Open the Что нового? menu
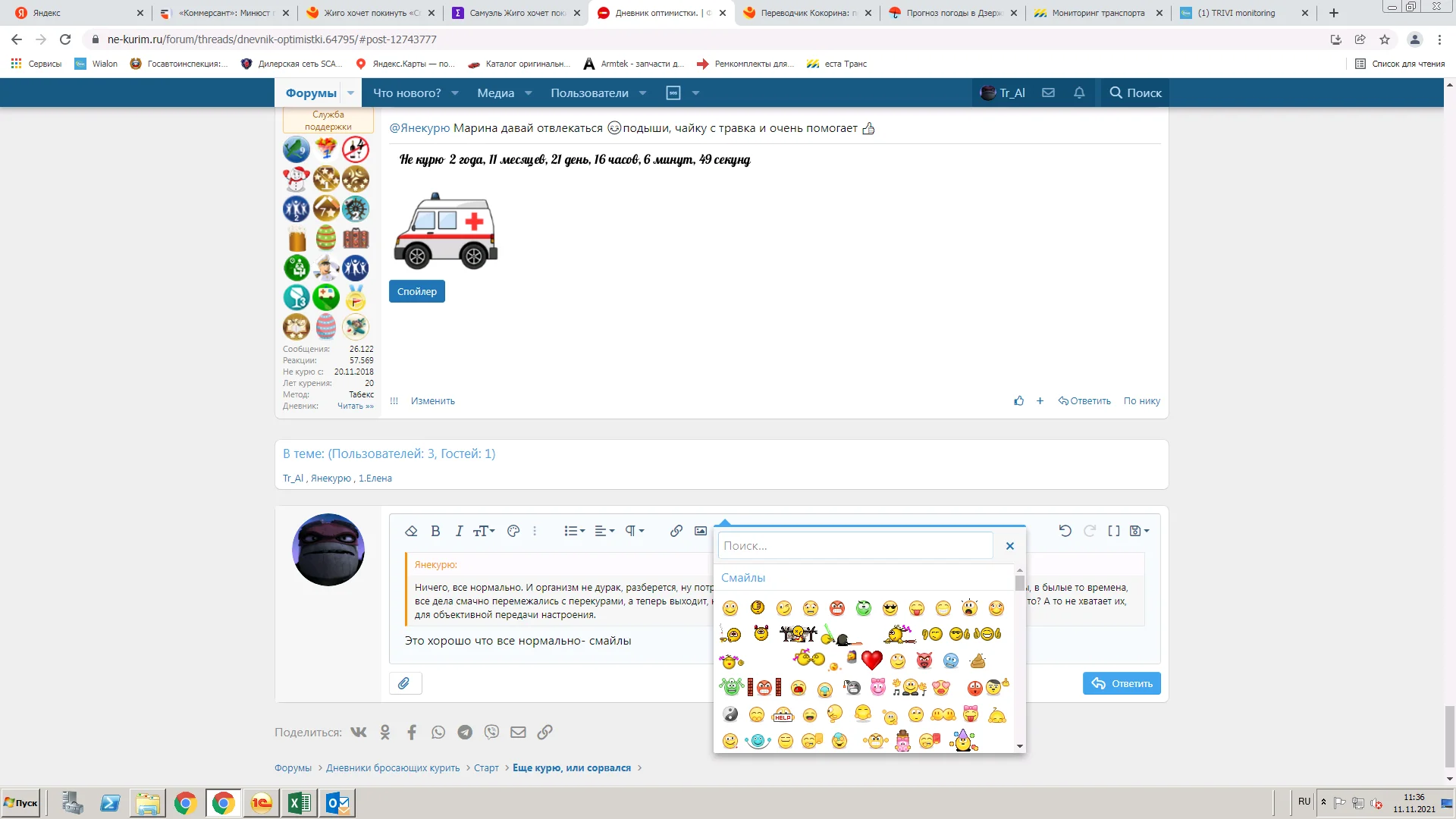This screenshot has width=1456, height=819. click(x=407, y=93)
